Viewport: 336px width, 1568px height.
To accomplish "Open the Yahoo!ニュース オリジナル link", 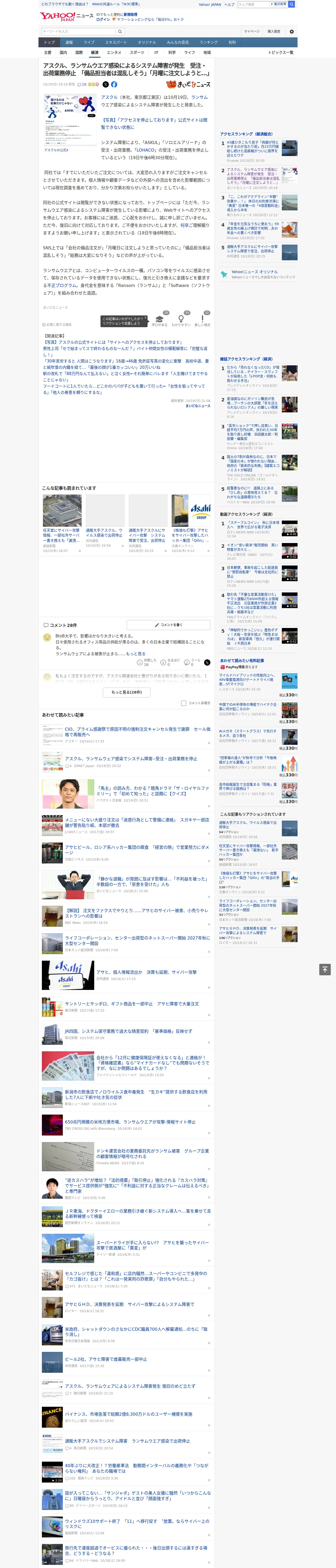I will click(x=254, y=272).
